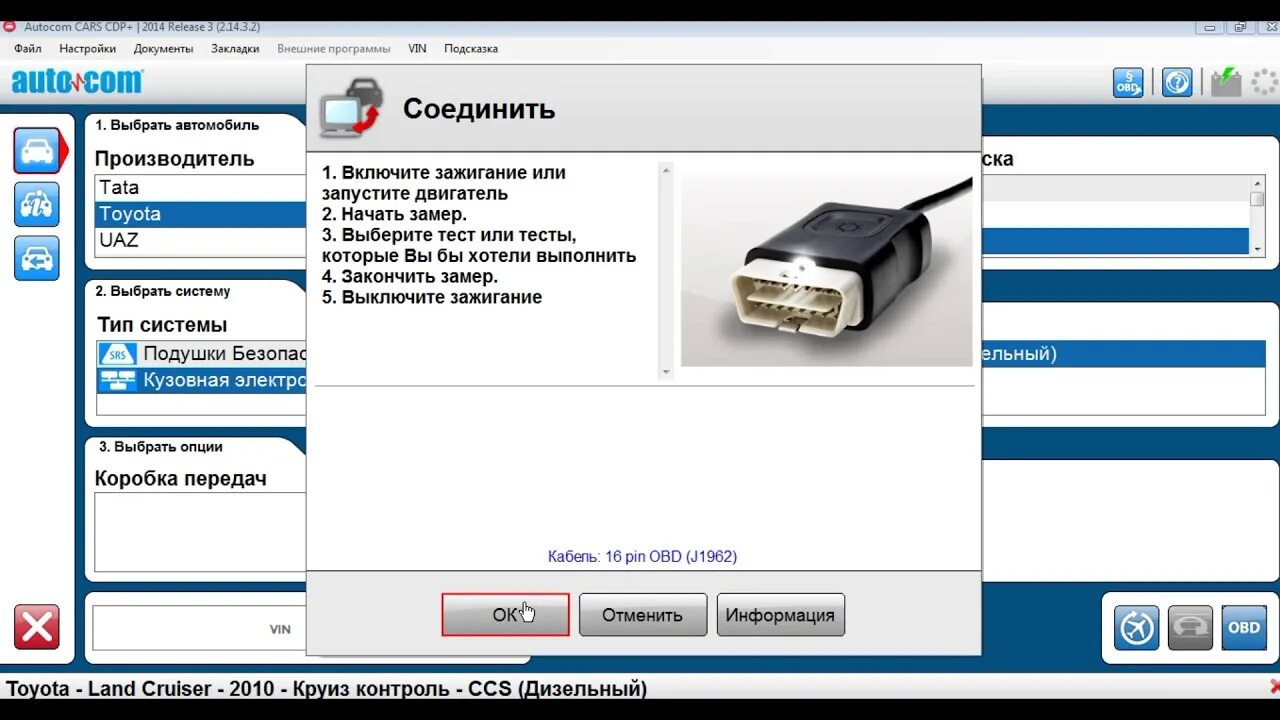The width and height of the screenshot is (1280, 720).
Task: Click the body electronics system icon
Action: [x=118, y=381]
